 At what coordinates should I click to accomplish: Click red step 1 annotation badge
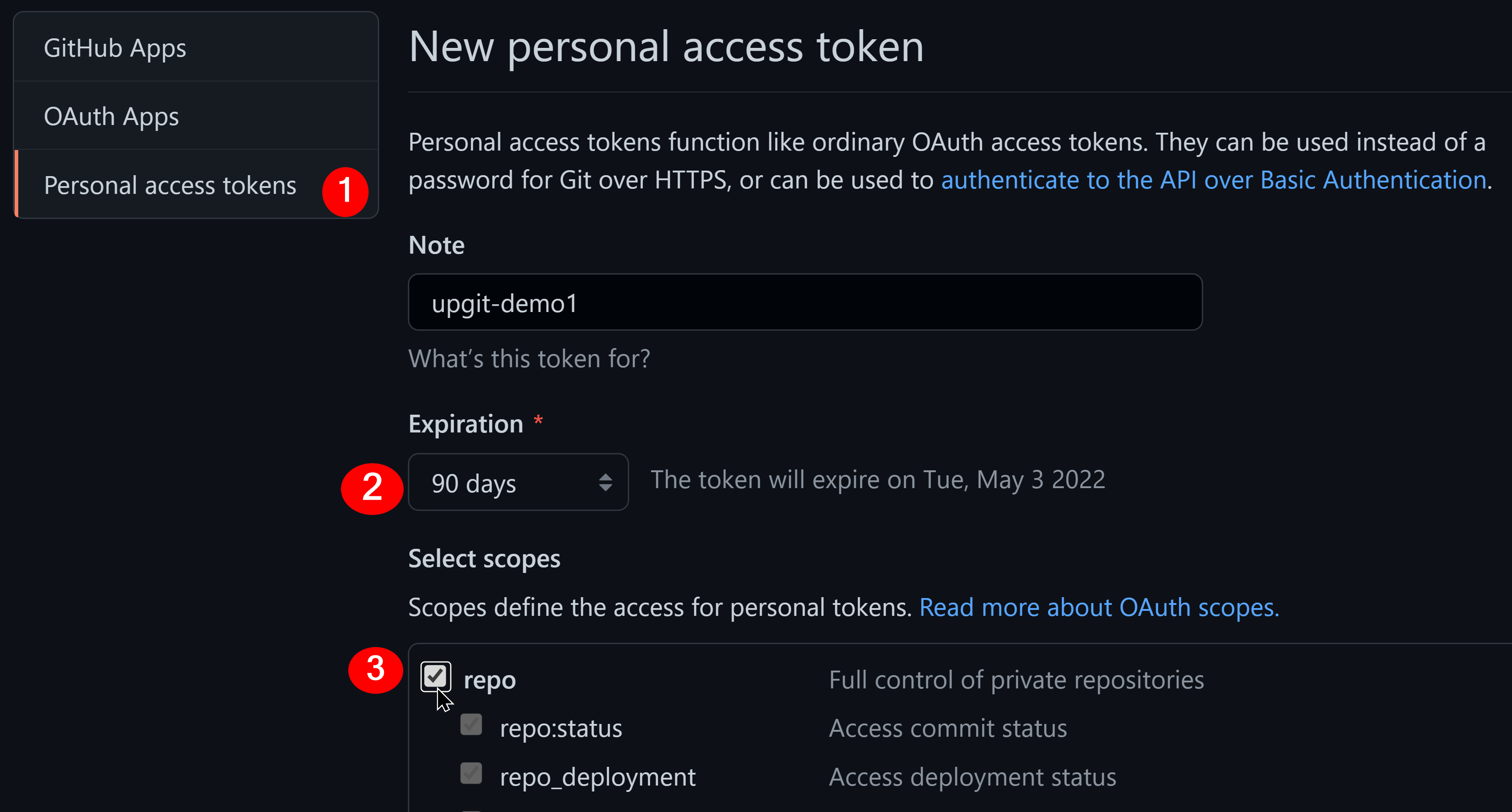tap(345, 191)
